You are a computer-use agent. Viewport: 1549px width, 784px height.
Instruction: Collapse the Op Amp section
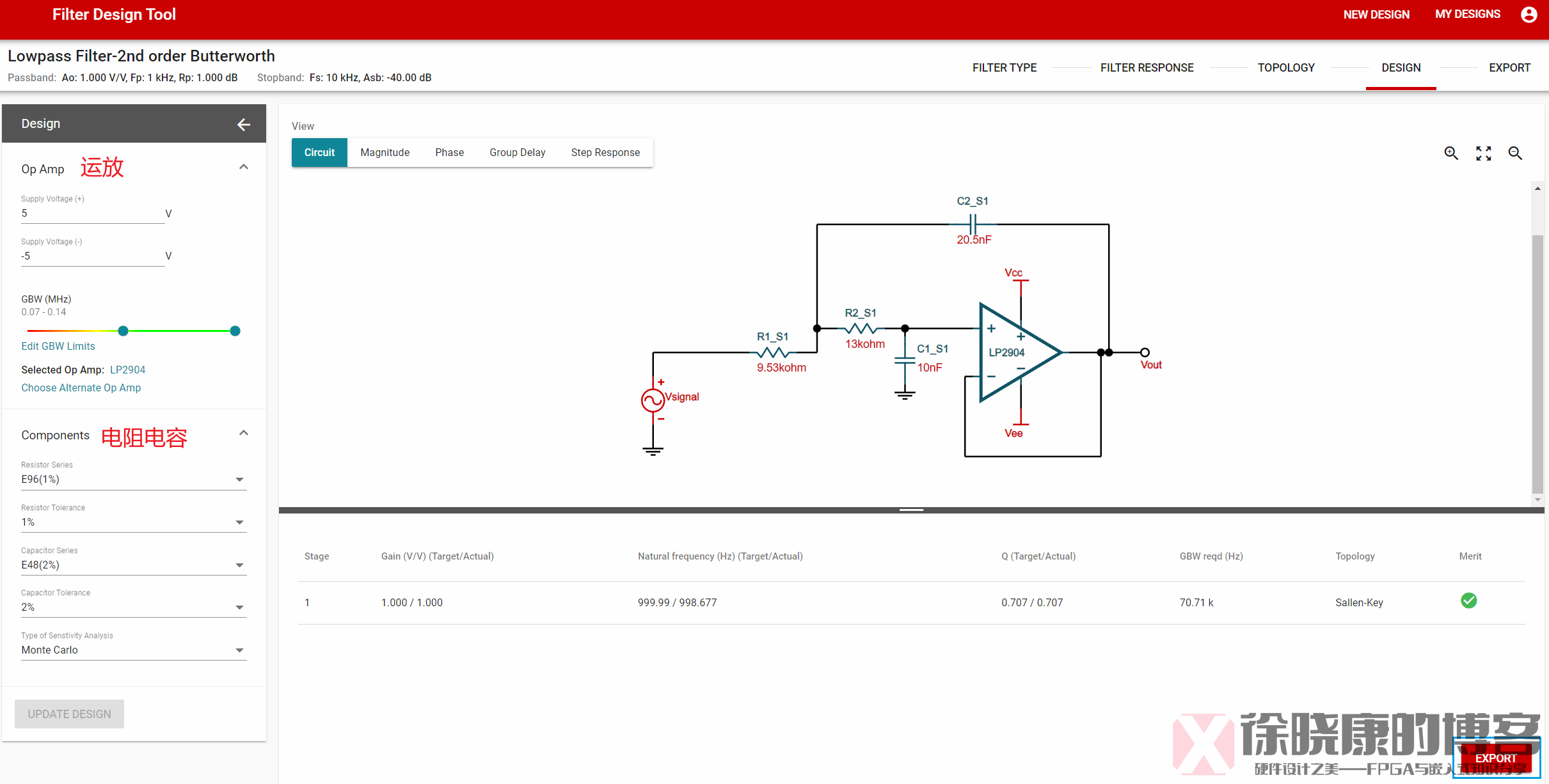coord(243,167)
